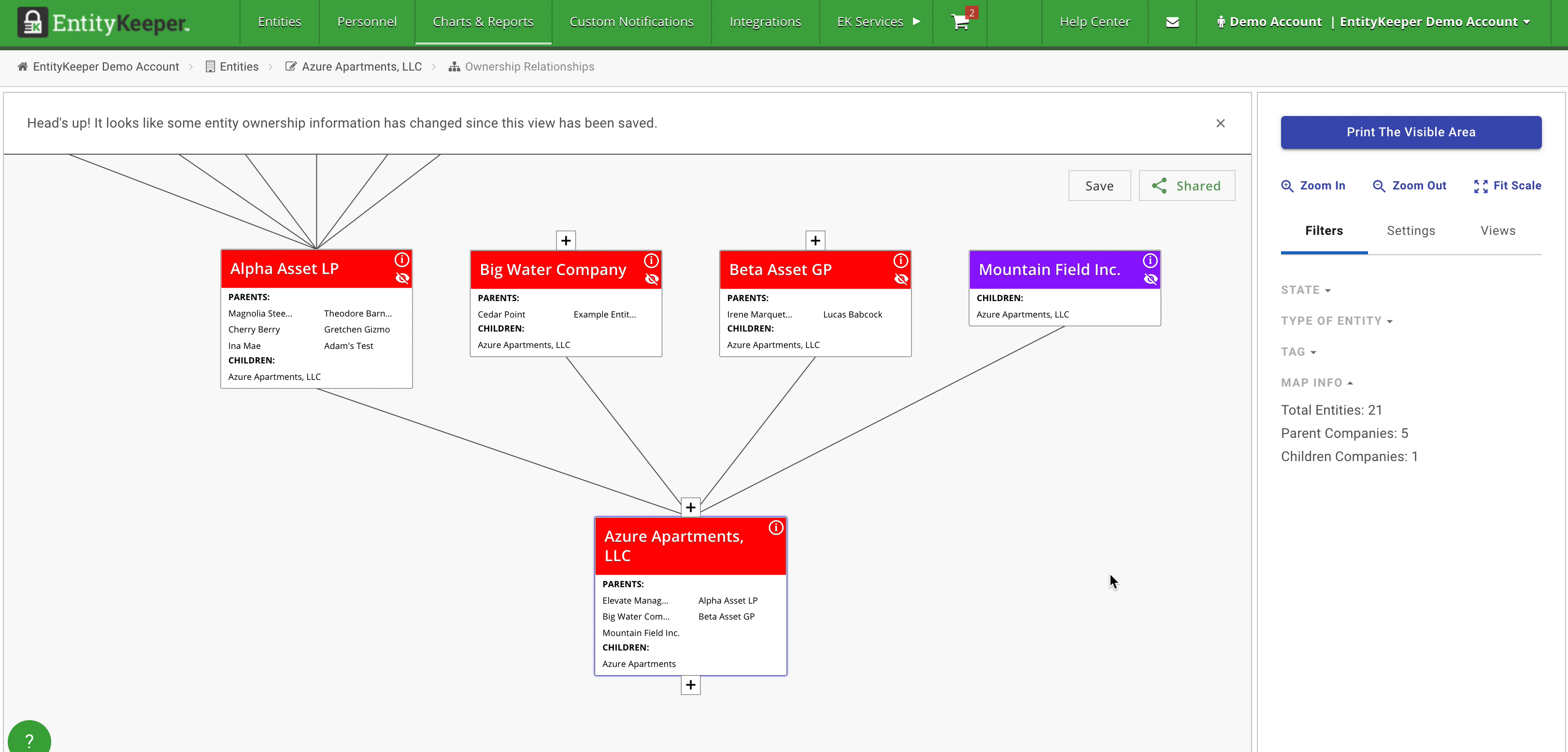Click parent 'Cedar Point' in Big Water Company
This screenshot has width=1568, height=752.
pos(501,314)
